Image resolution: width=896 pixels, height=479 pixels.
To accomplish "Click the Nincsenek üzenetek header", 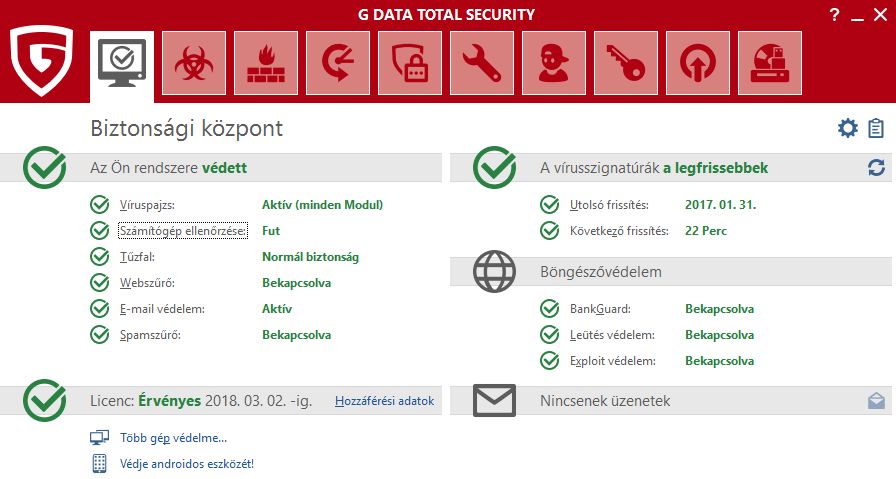I will click(x=605, y=401).
